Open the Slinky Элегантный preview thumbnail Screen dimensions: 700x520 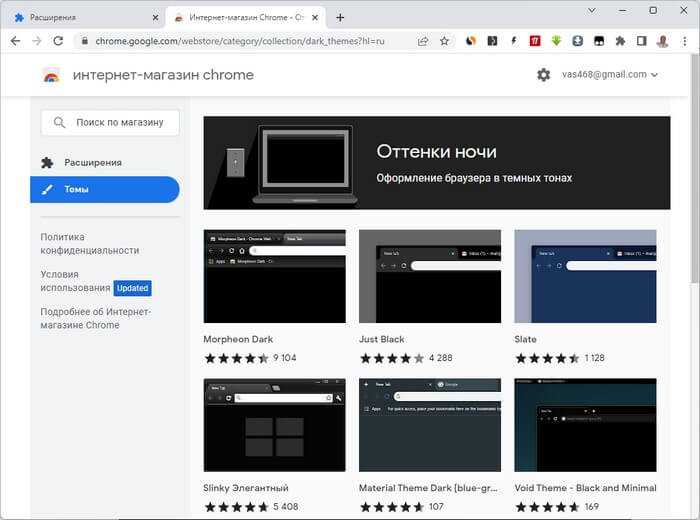(275, 425)
